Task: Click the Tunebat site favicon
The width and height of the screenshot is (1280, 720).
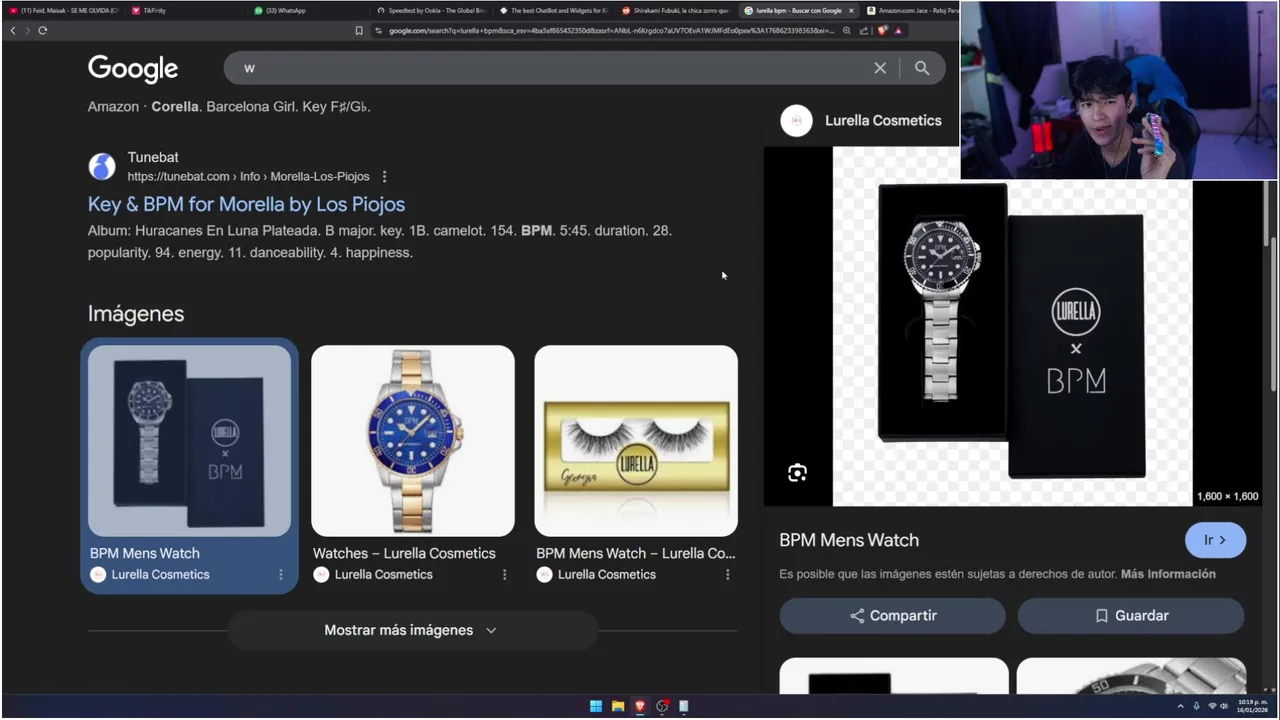Action: coord(102,166)
